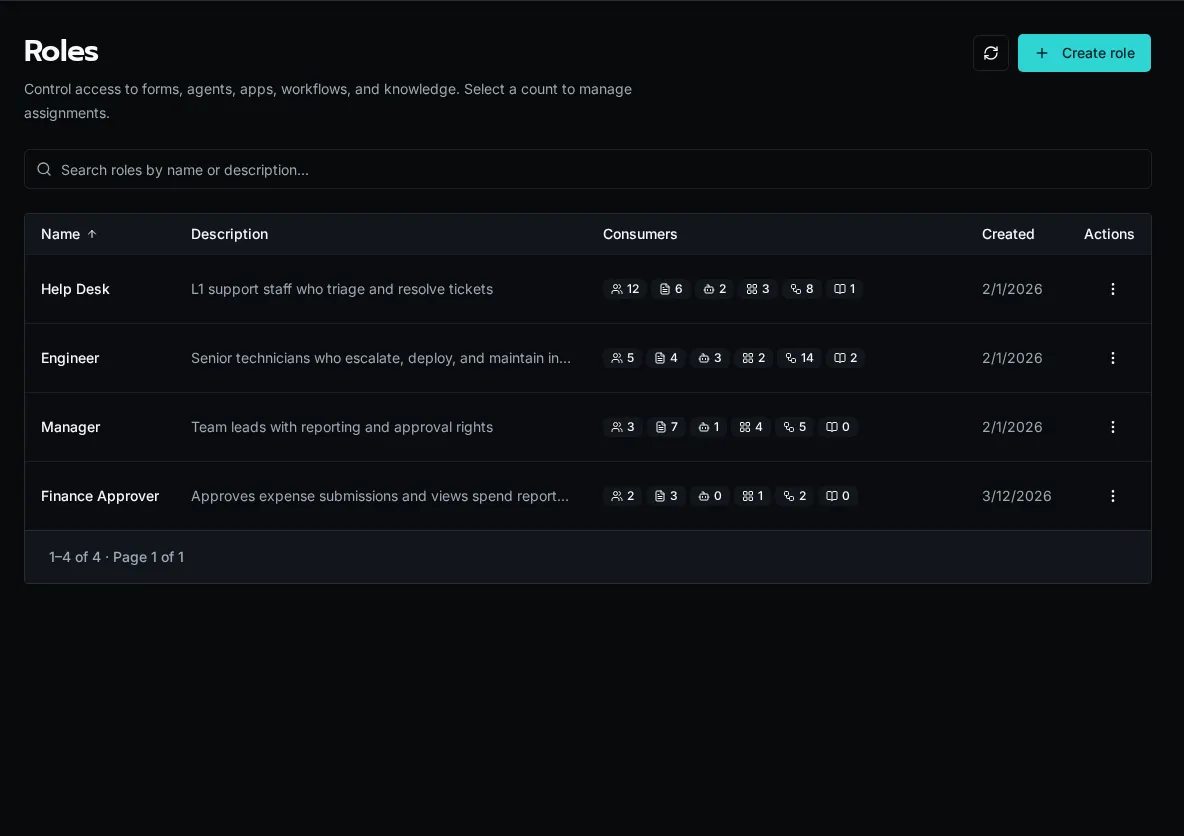Open Help Desk workflows count chip (8)

[x=801, y=289]
